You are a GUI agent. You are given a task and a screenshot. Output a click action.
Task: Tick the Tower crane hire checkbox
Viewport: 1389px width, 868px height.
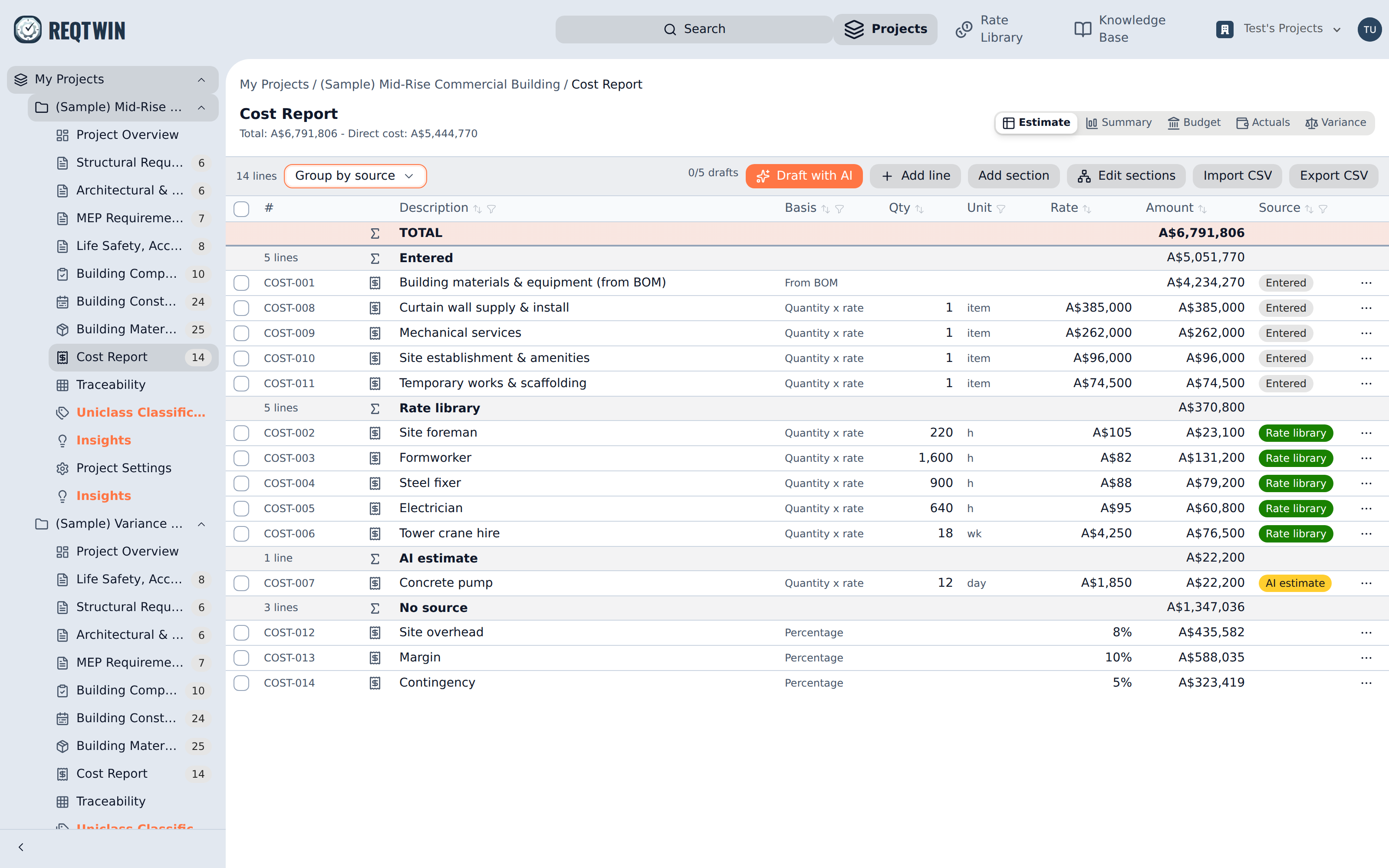(x=242, y=533)
